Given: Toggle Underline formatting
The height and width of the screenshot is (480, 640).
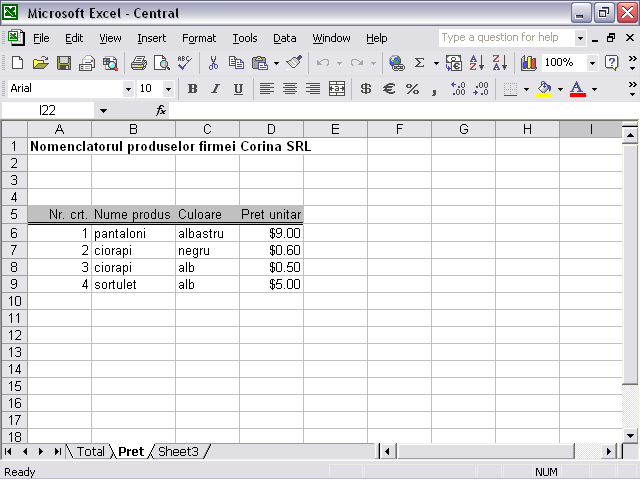Looking at the screenshot, I should [x=238, y=89].
